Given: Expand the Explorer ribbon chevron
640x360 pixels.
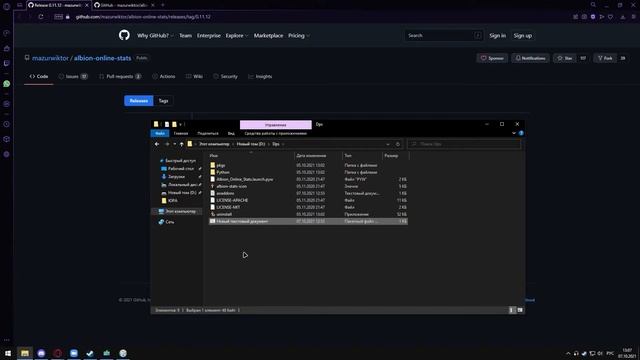Looking at the screenshot, I should (513, 133).
